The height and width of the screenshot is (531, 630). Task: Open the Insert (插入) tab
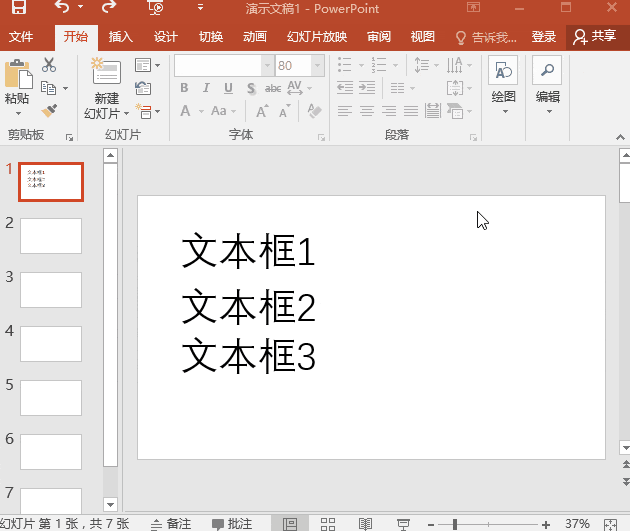121,37
